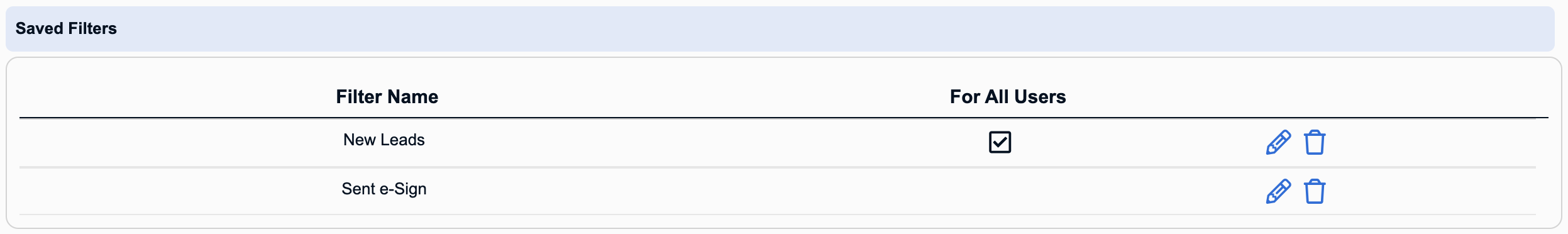Click the blank area of the Saved Filters bar
The width and height of the screenshot is (1568, 234).
tap(817, 28)
